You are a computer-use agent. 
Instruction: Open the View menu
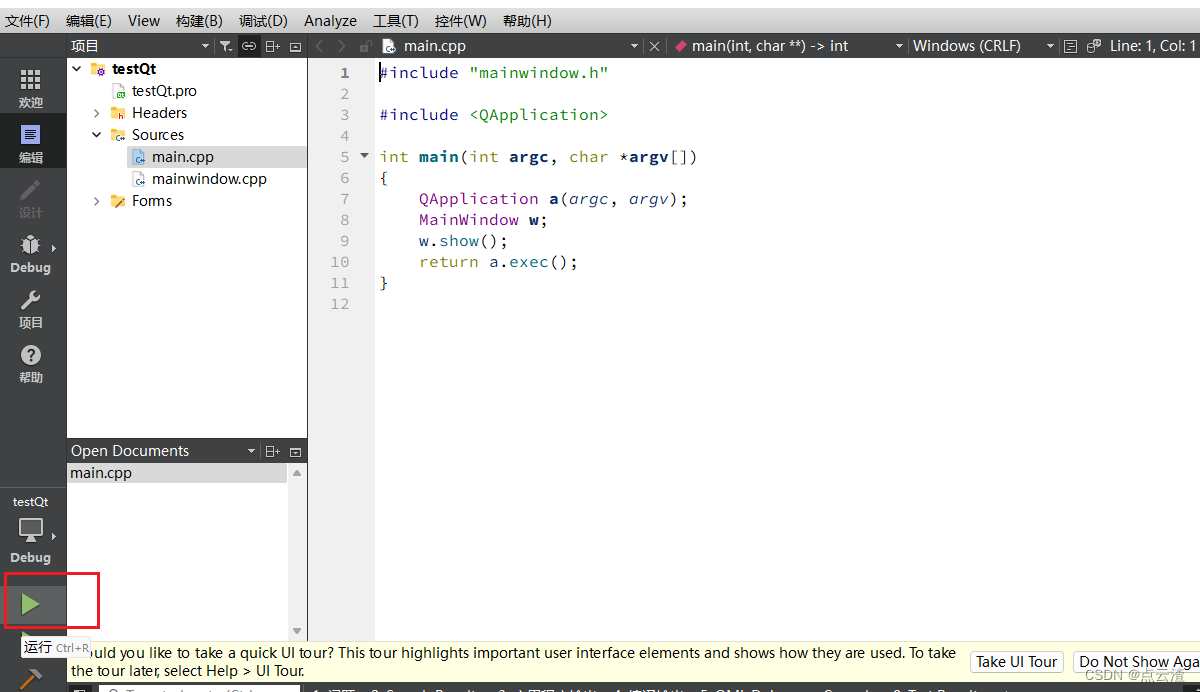(x=144, y=20)
